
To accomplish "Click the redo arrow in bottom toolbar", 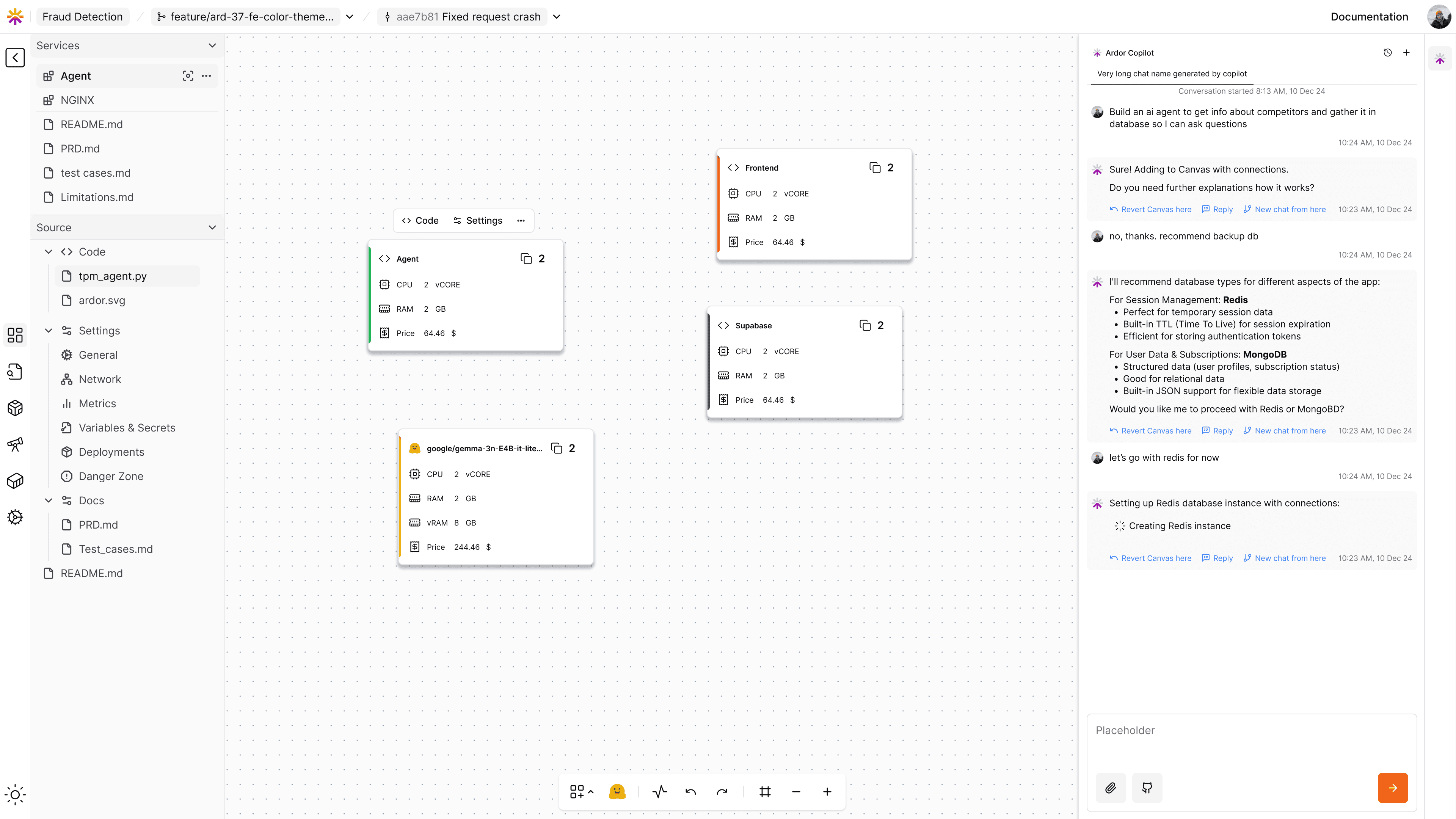I will click(x=722, y=792).
